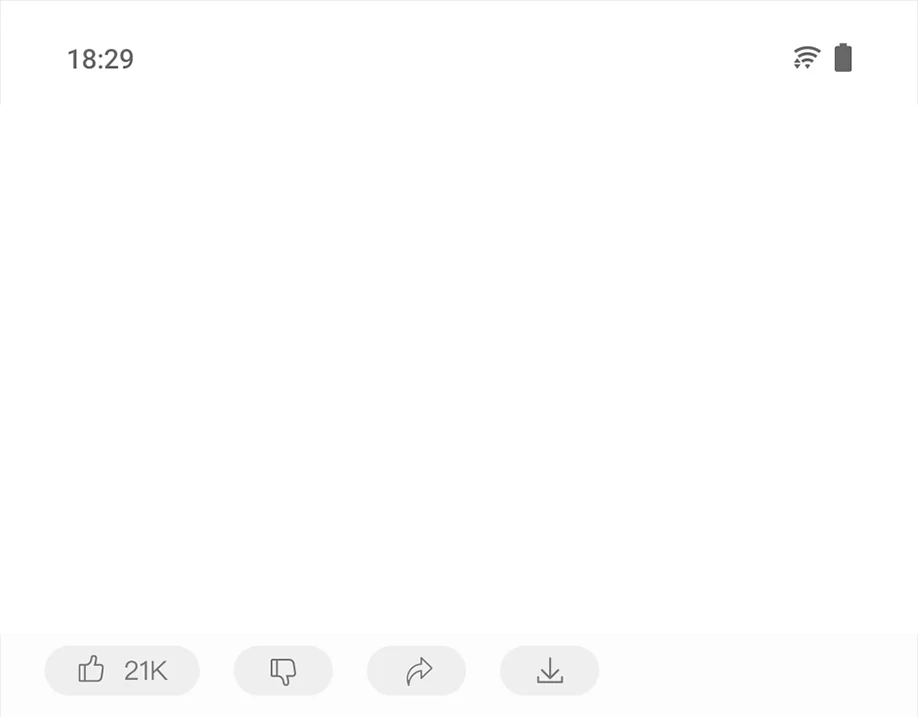This screenshot has width=918, height=717.
Task: Select the dislike pill button
Action: point(283,671)
